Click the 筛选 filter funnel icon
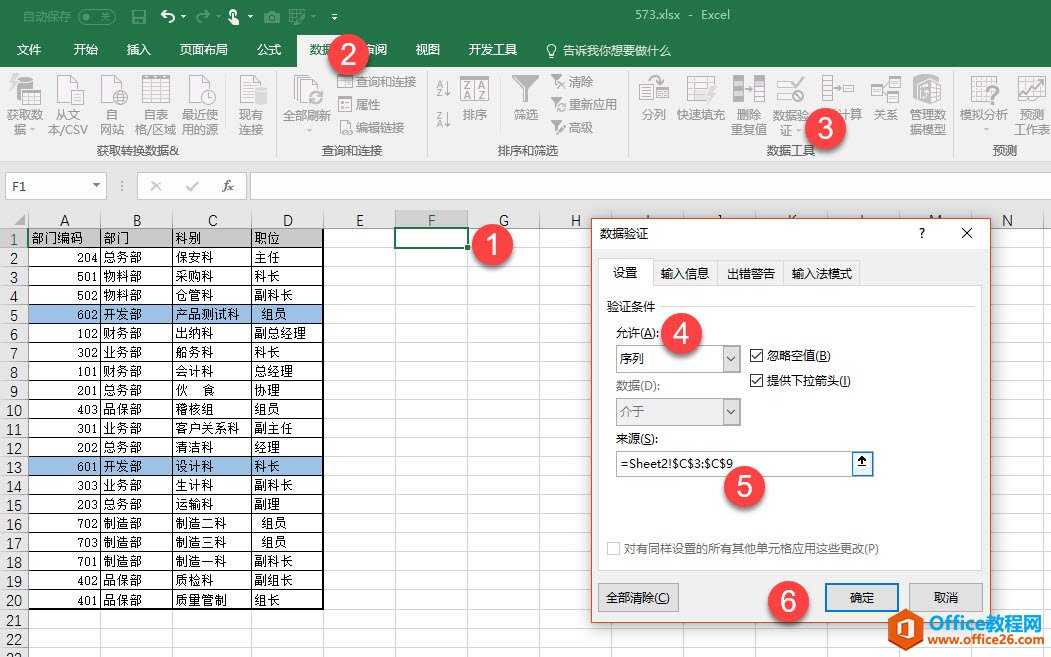The height and width of the screenshot is (657, 1051). 525,93
